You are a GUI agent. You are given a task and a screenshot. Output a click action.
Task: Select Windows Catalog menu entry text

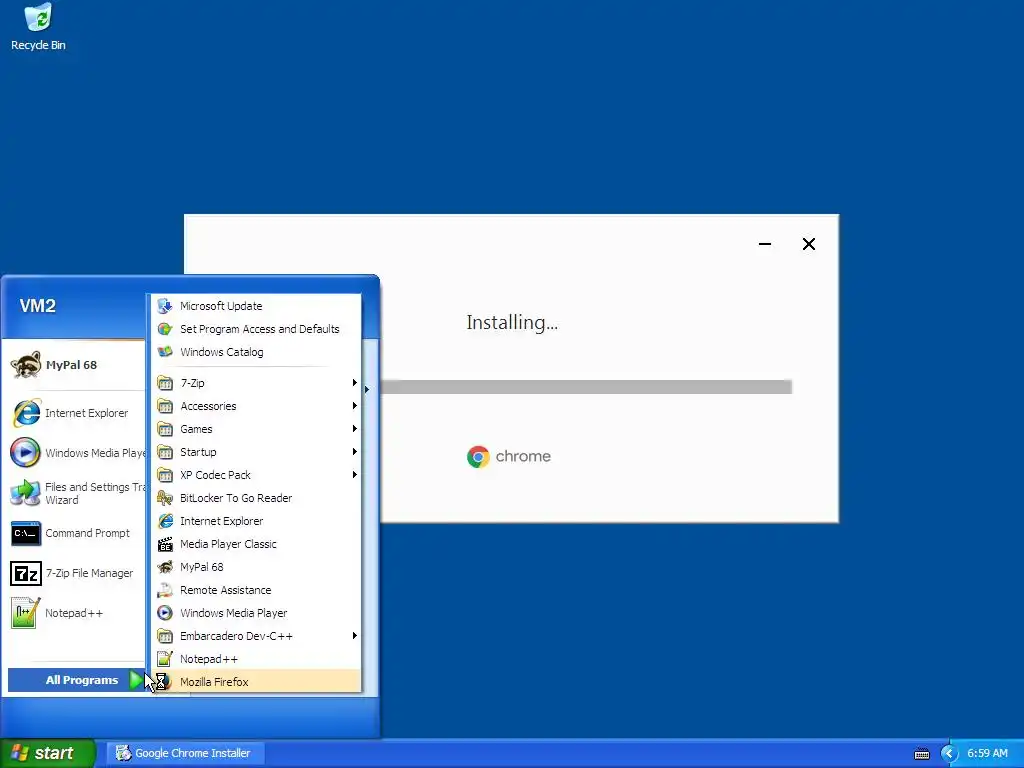221,352
